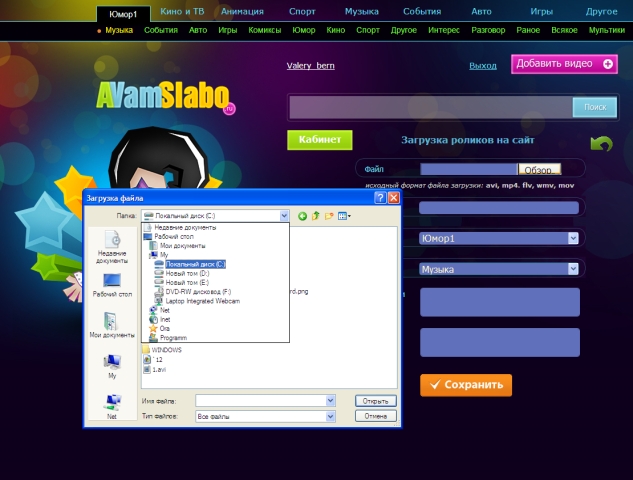The width and height of the screenshot is (633, 480).
Task: Click Открыть in the file dialog
Action: (x=375, y=401)
